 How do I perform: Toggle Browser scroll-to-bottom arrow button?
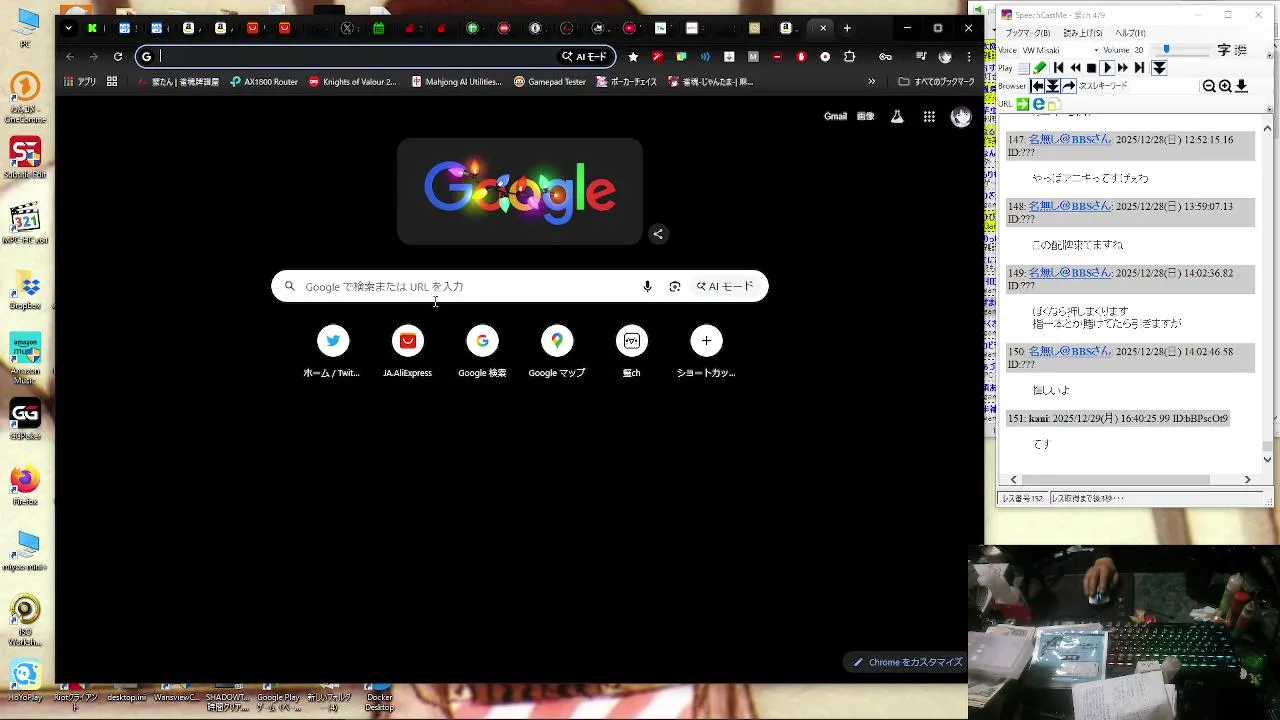click(1053, 87)
